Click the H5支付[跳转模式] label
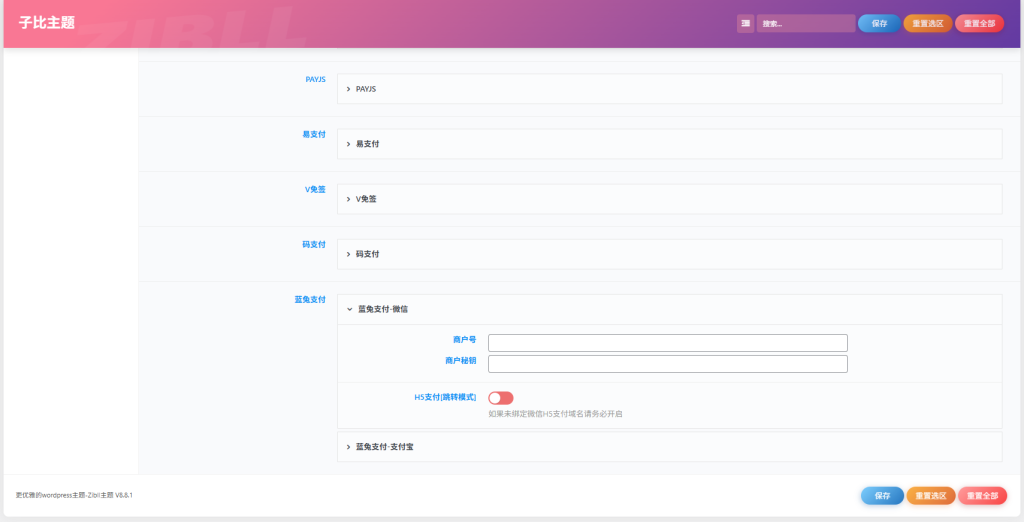 point(445,397)
